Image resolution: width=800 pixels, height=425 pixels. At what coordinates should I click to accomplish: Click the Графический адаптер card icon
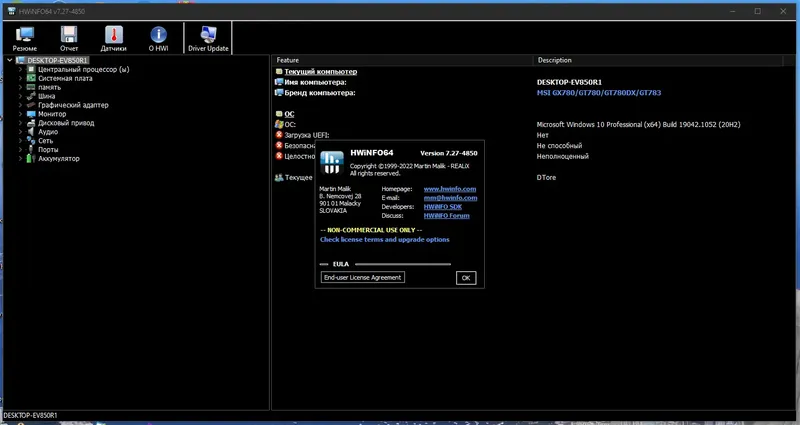point(31,105)
